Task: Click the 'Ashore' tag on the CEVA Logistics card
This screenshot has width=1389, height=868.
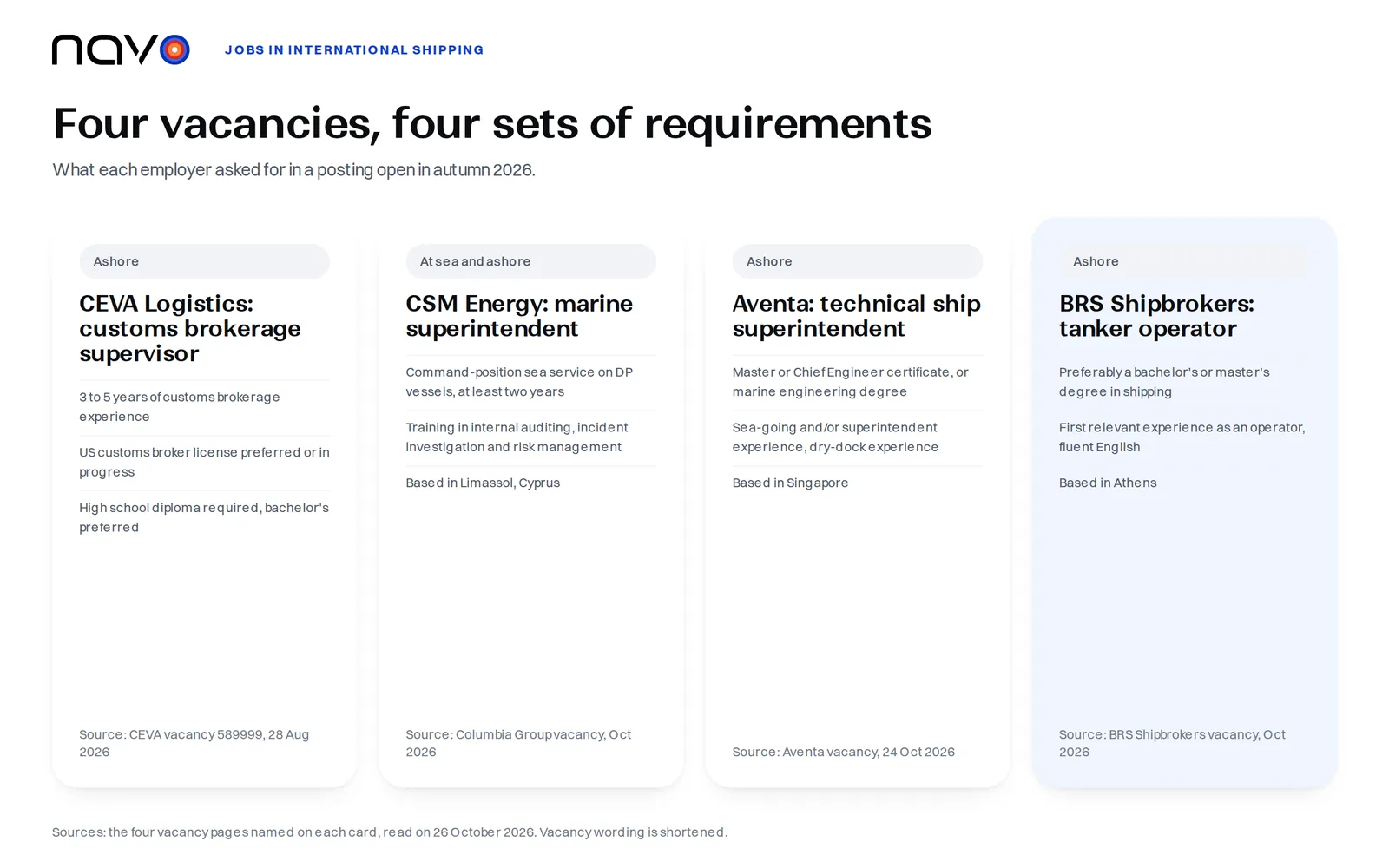Action: point(204,261)
